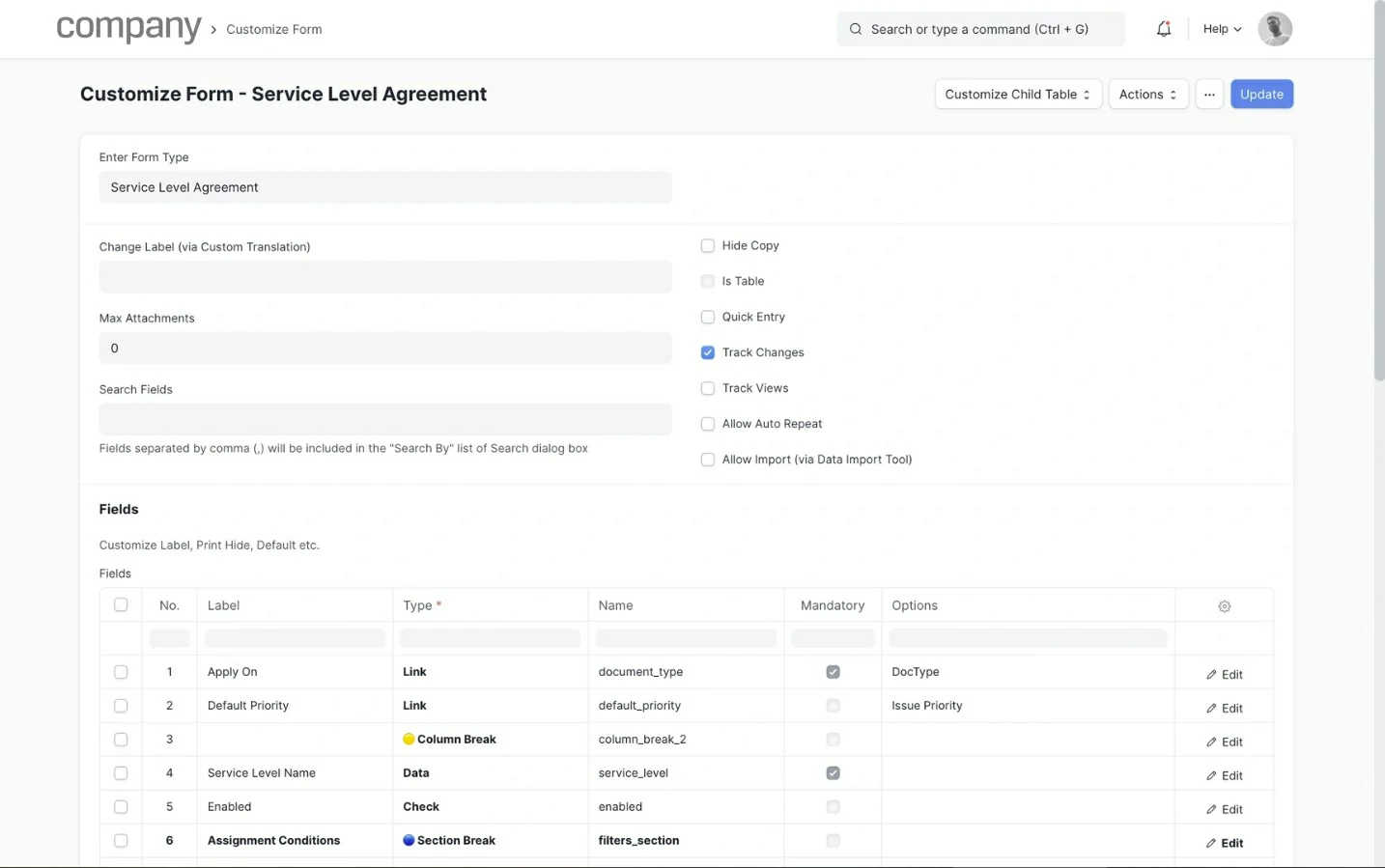Click the three-dots more options button
Viewport: 1385px width, 868px height.
(1209, 95)
